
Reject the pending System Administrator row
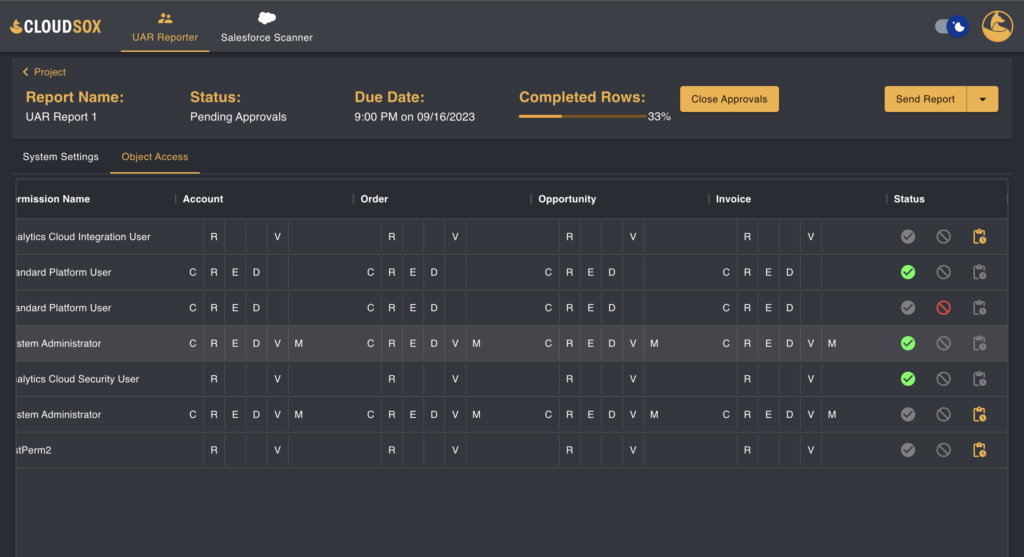tap(943, 415)
